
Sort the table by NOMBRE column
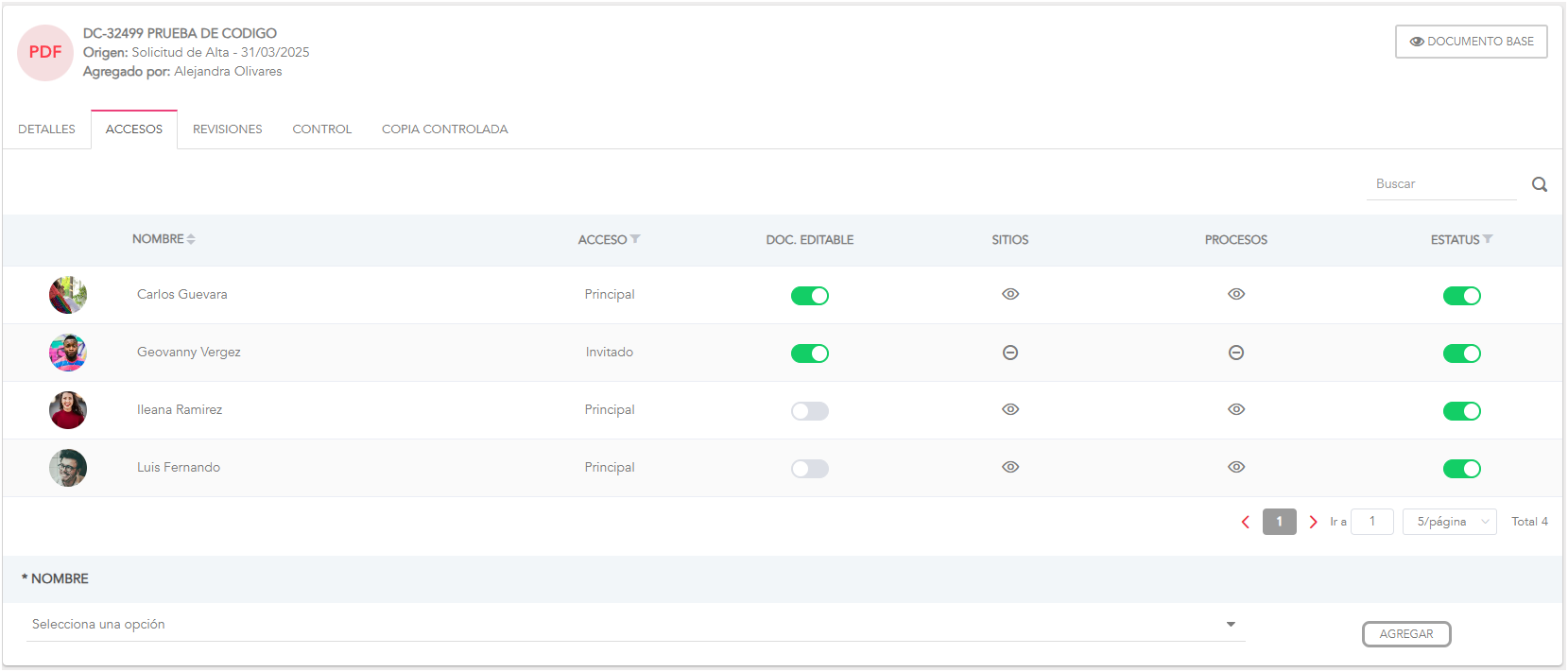coord(191,239)
